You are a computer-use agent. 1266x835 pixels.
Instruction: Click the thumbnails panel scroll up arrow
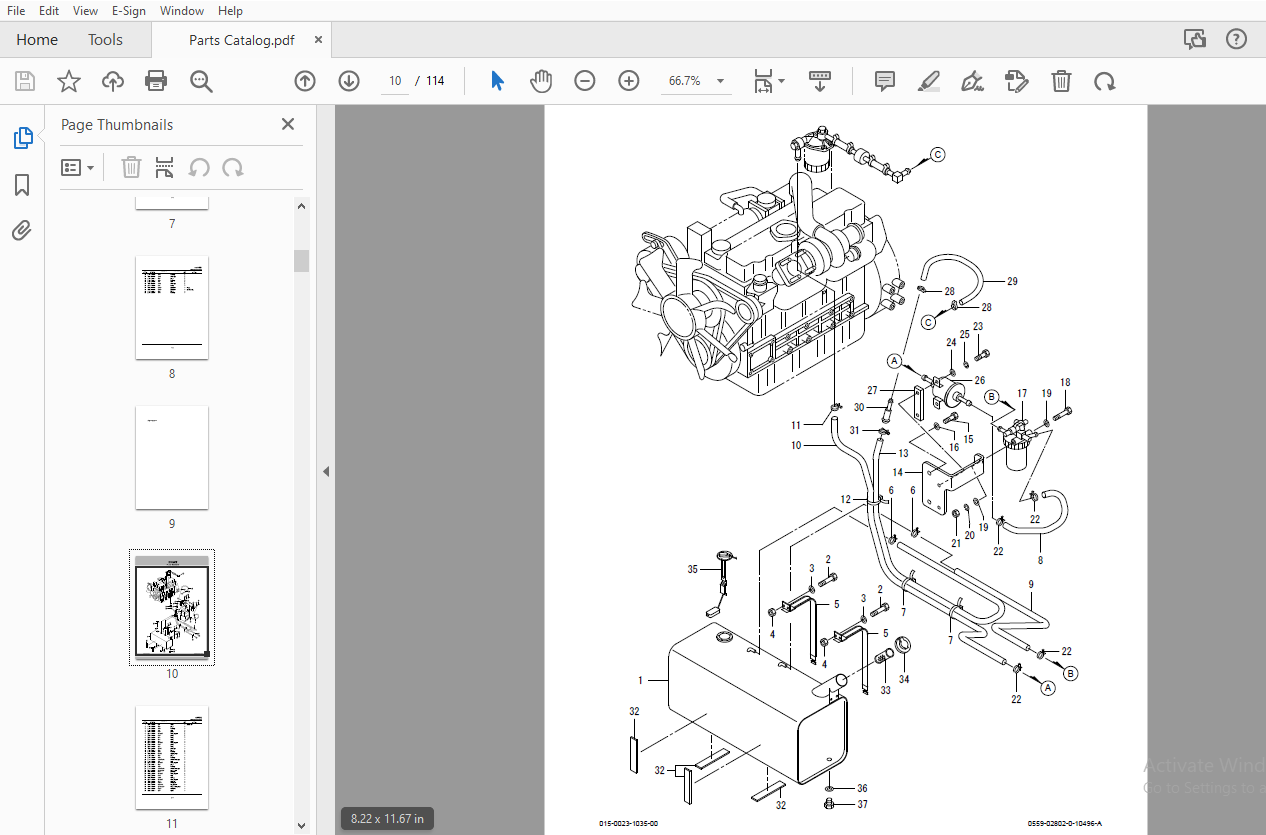click(301, 206)
